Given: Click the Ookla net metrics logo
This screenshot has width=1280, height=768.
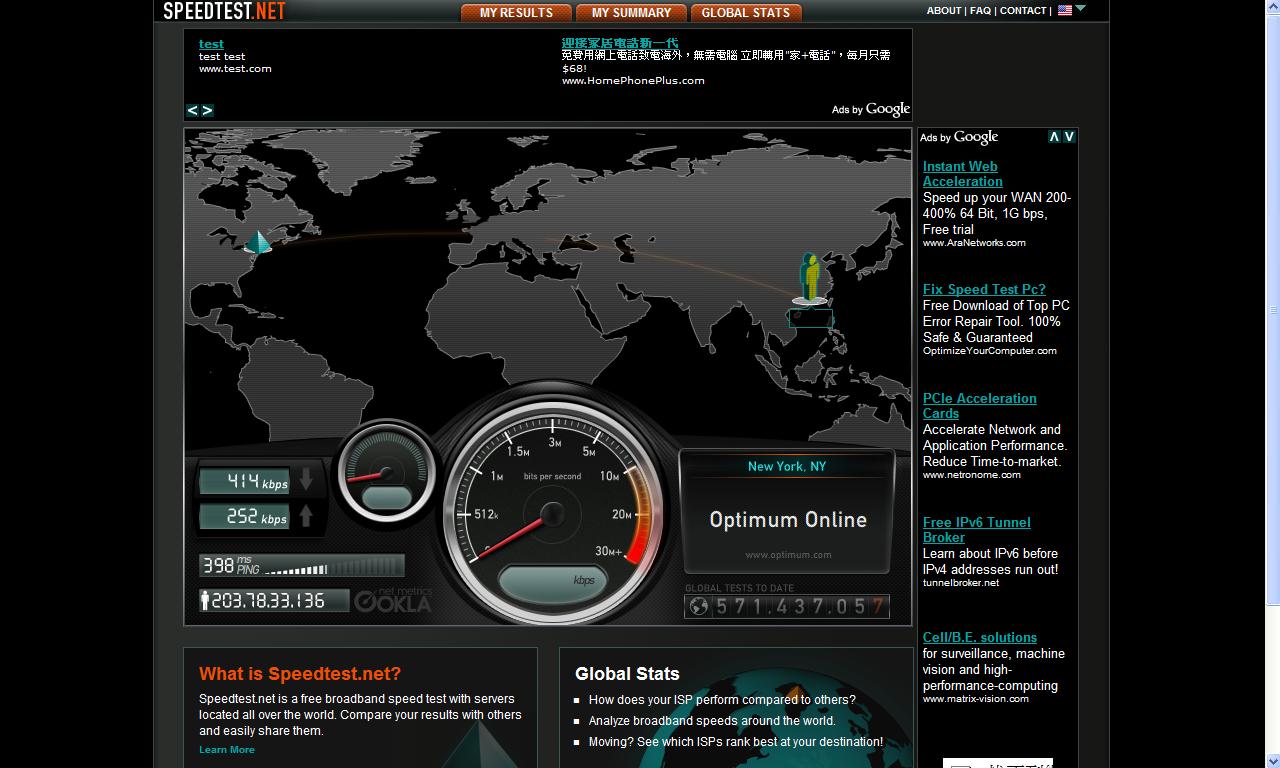Looking at the screenshot, I should 393,600.
